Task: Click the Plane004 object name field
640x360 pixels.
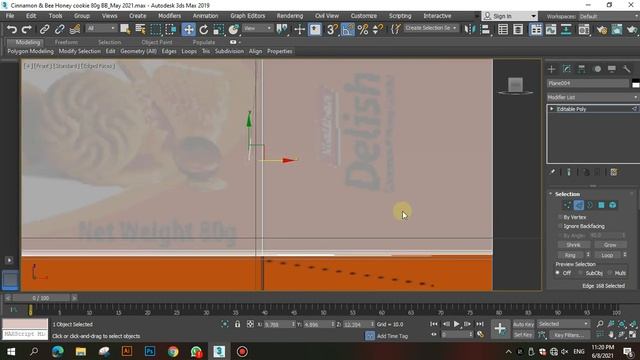Action: click(x=588, y=83)
